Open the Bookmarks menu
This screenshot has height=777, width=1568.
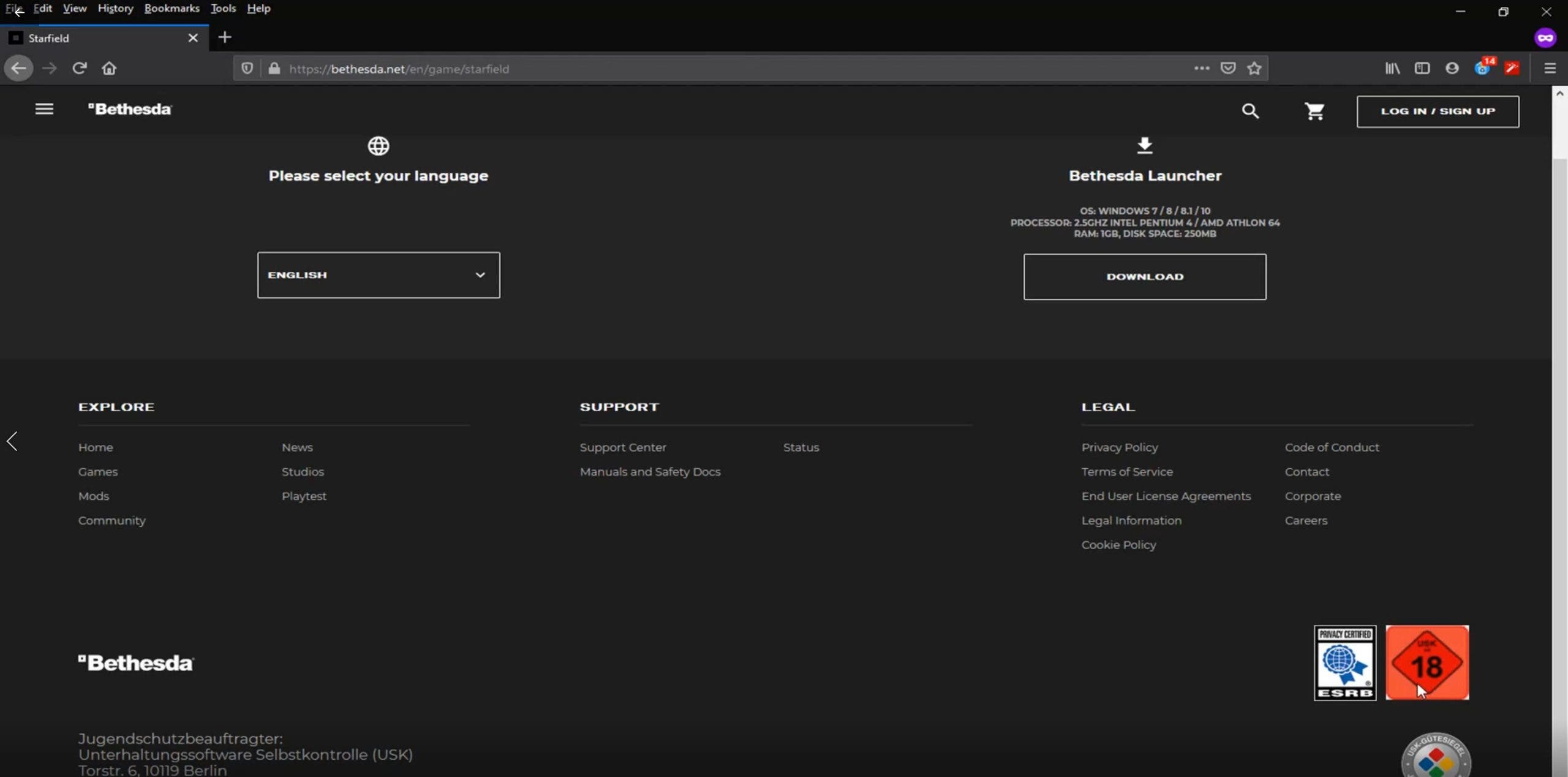172,9
